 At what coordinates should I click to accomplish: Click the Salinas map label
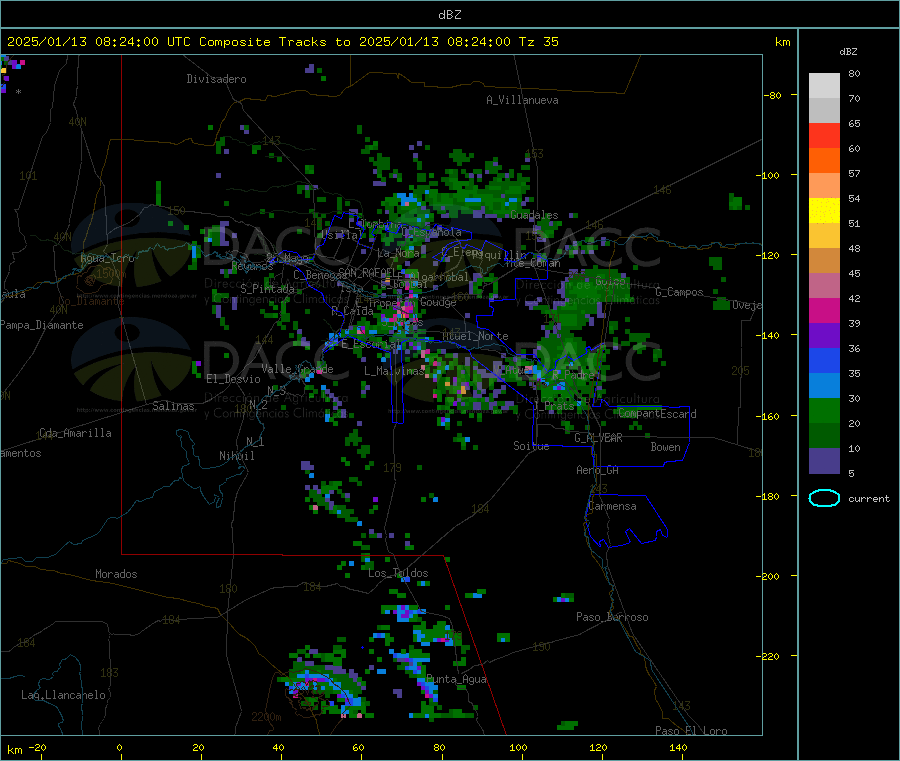tap(173, 406)
